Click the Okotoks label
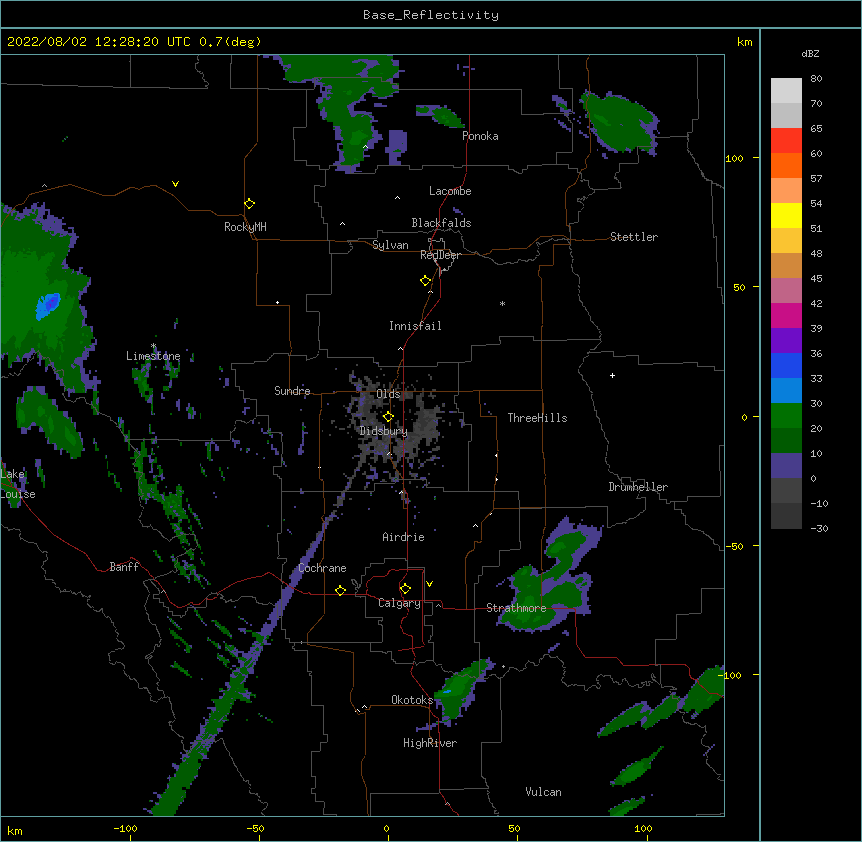The width and height of the screenshot is (862, 842). coord(412,700)
